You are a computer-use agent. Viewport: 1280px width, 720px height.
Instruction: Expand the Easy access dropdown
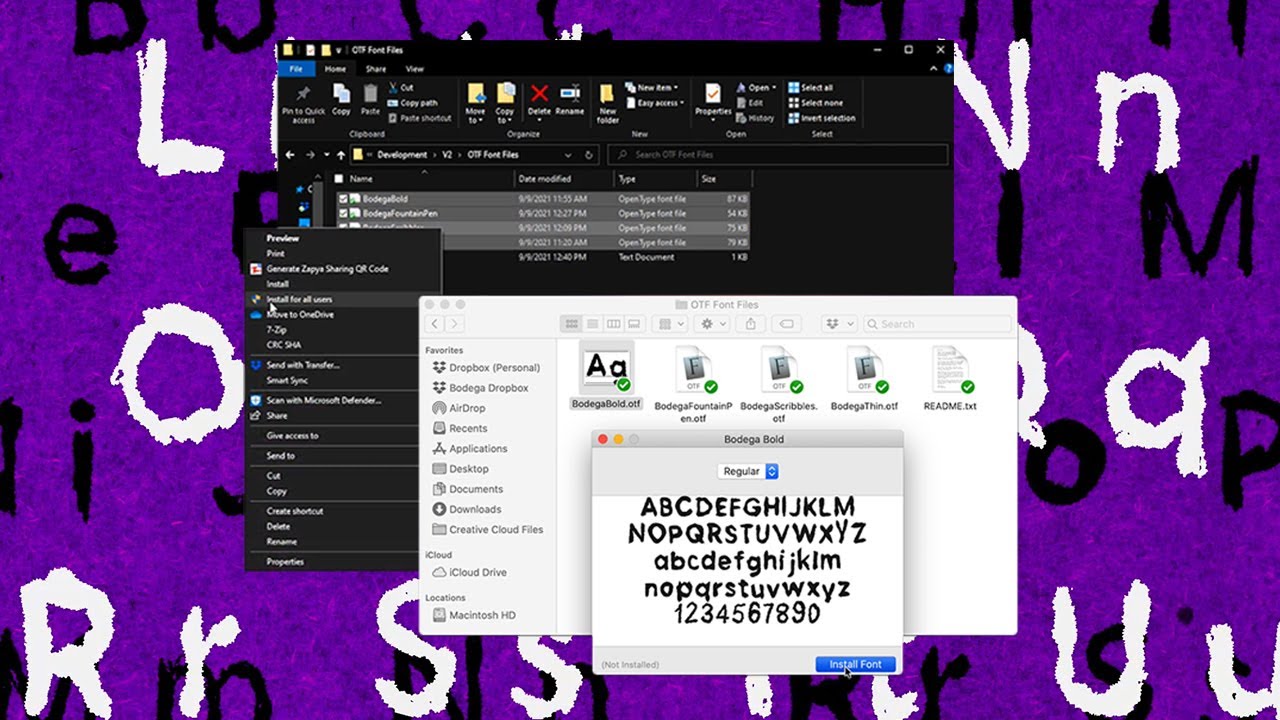click(655, 103)
